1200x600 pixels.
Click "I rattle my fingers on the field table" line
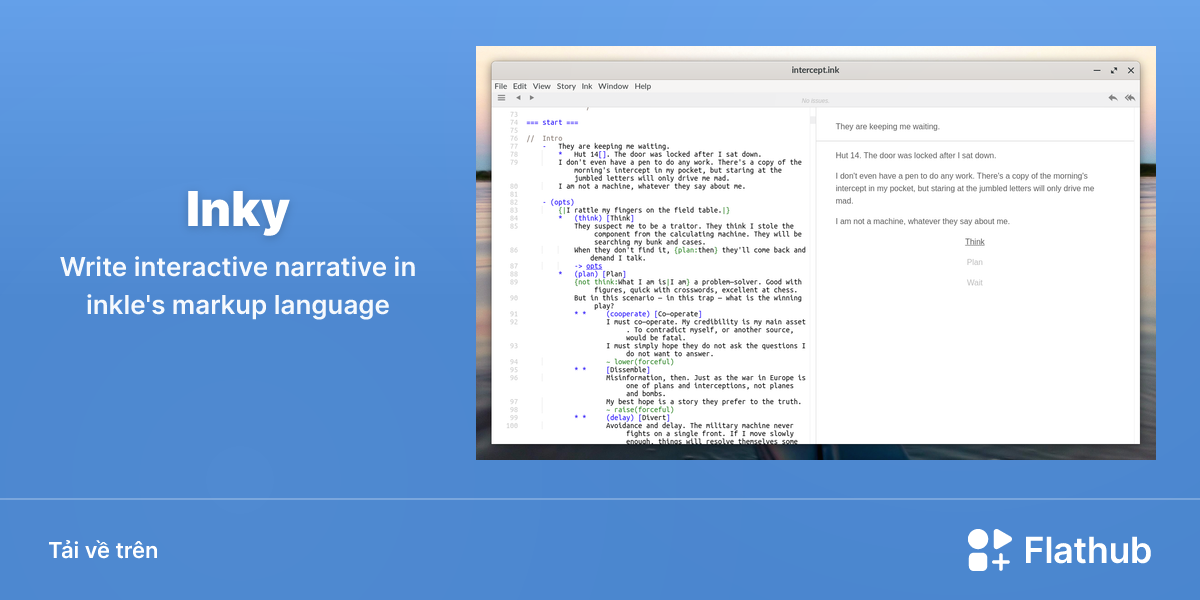[x=644, y=210]
